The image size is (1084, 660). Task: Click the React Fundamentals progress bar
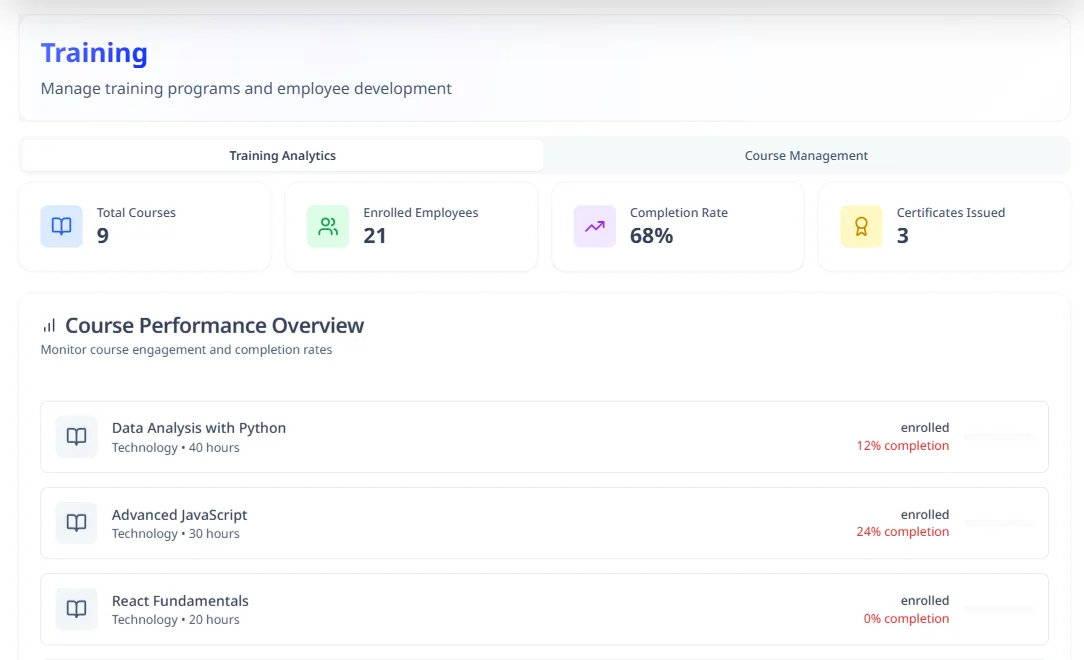pyautogui.click(x=998, y=609)
